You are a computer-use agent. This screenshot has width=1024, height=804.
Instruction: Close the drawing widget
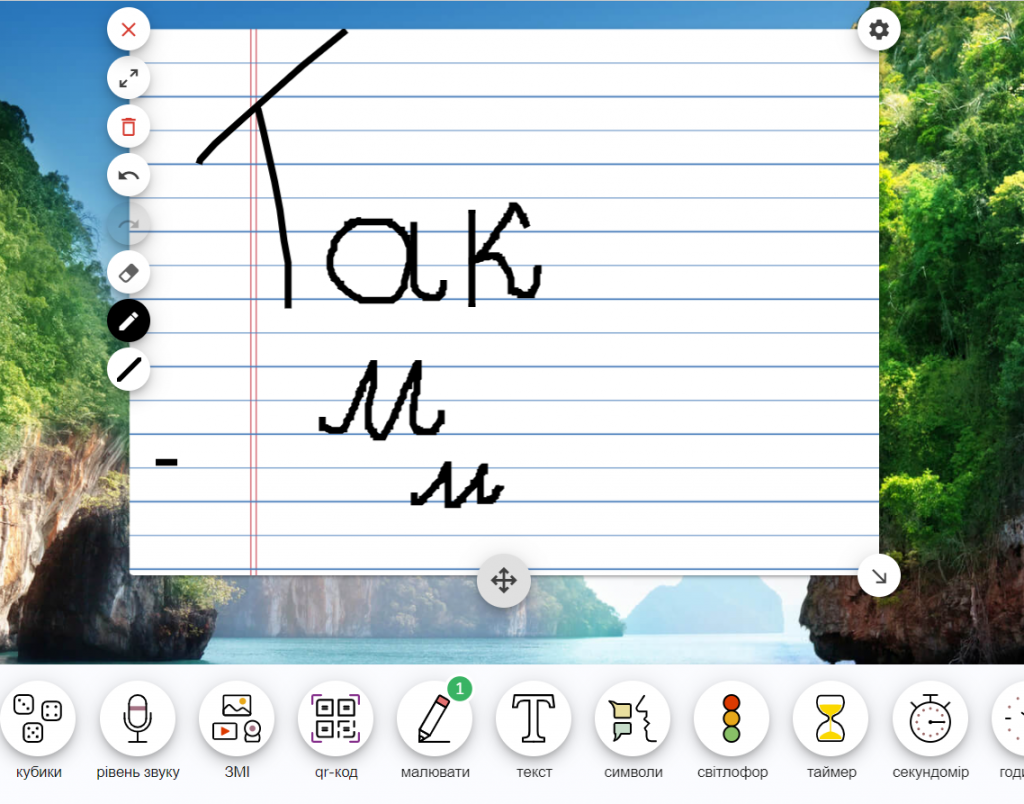coord(128,29)
